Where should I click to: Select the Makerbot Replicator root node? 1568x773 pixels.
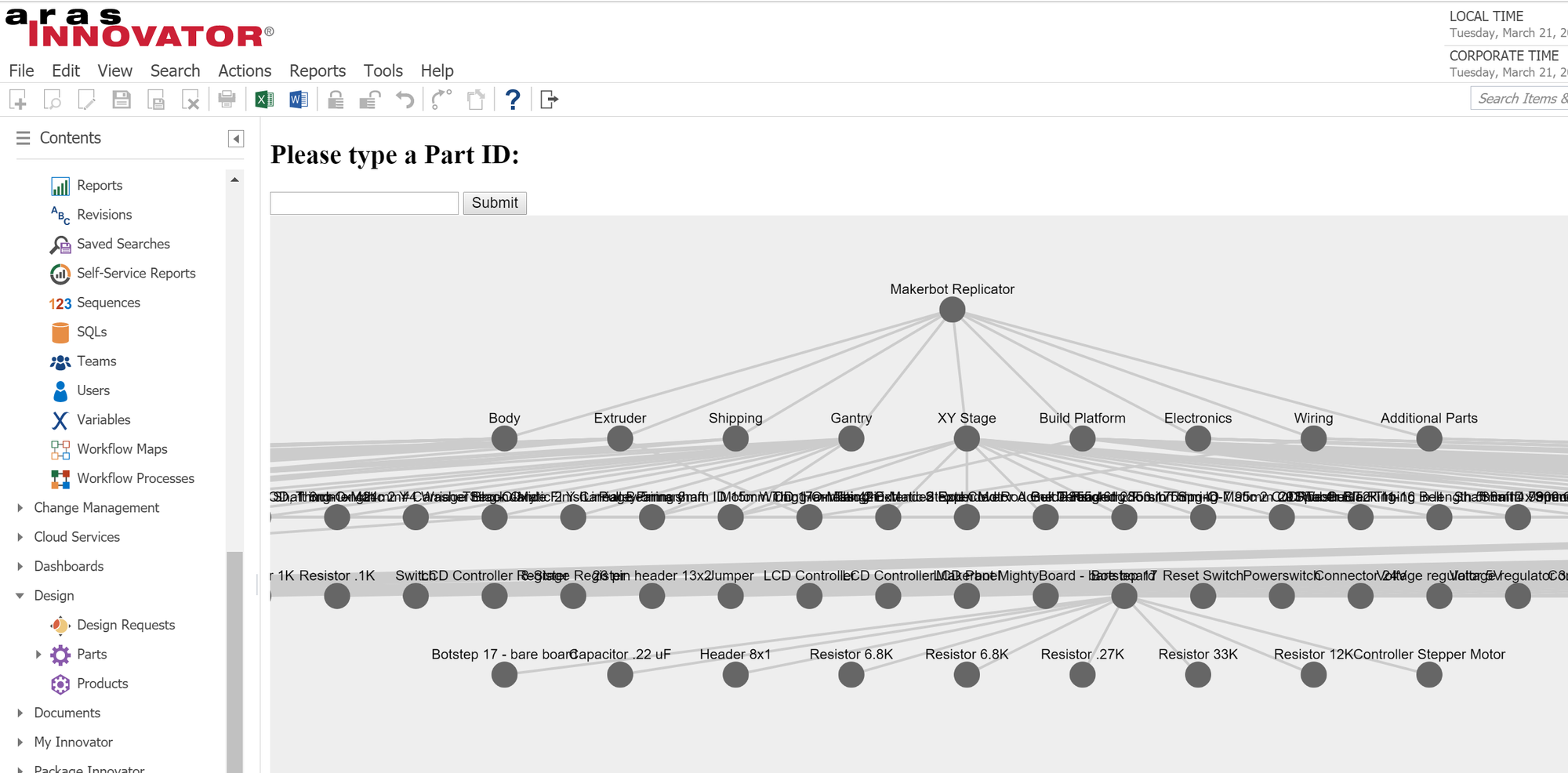click(952, 310)
